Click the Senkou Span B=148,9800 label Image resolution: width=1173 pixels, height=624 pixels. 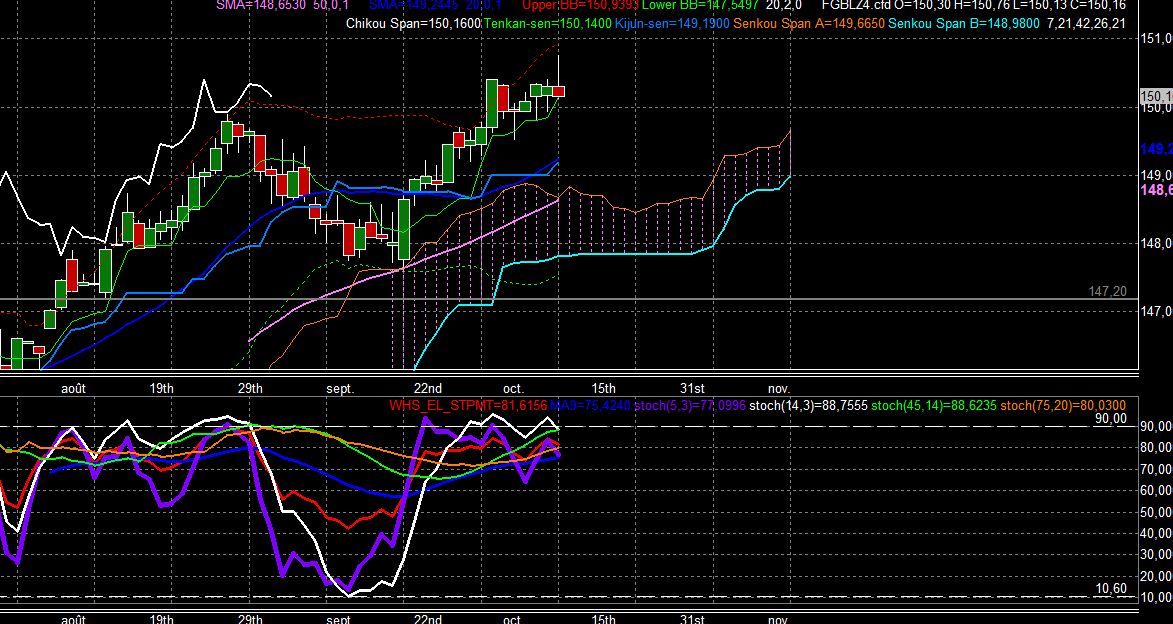tap(964, 24)
